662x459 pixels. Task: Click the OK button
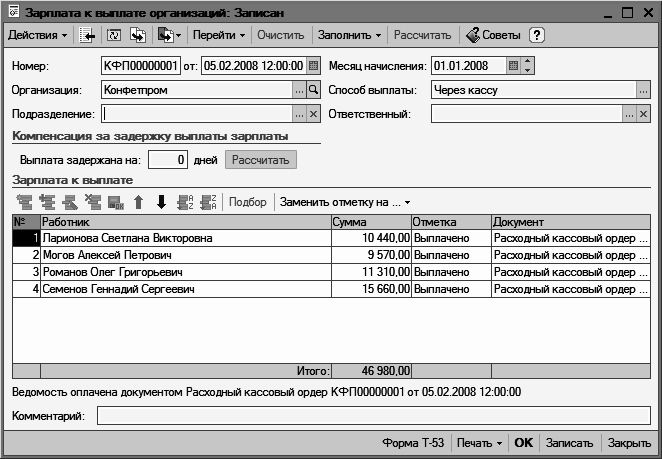524,443
